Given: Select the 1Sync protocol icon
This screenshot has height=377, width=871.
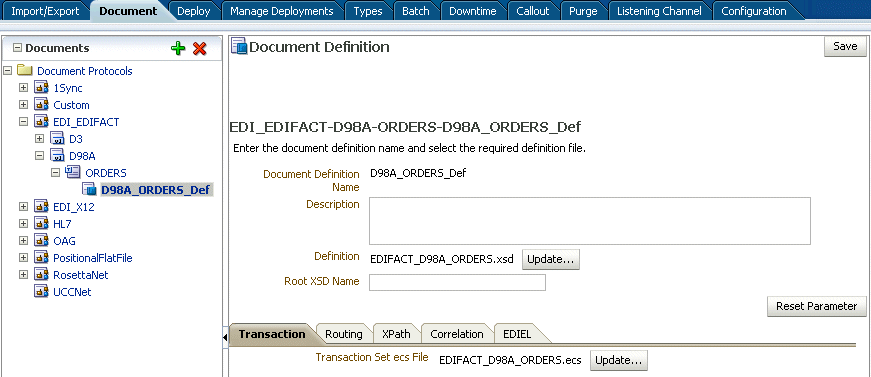Looking at the screenshot, I should tap(42, 88).
